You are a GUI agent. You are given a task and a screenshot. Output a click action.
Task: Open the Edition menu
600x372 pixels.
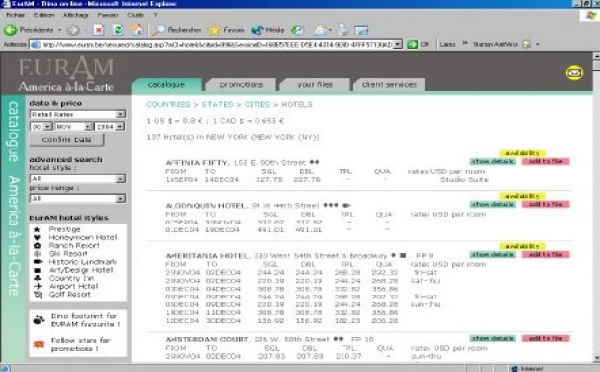point(44,15)
